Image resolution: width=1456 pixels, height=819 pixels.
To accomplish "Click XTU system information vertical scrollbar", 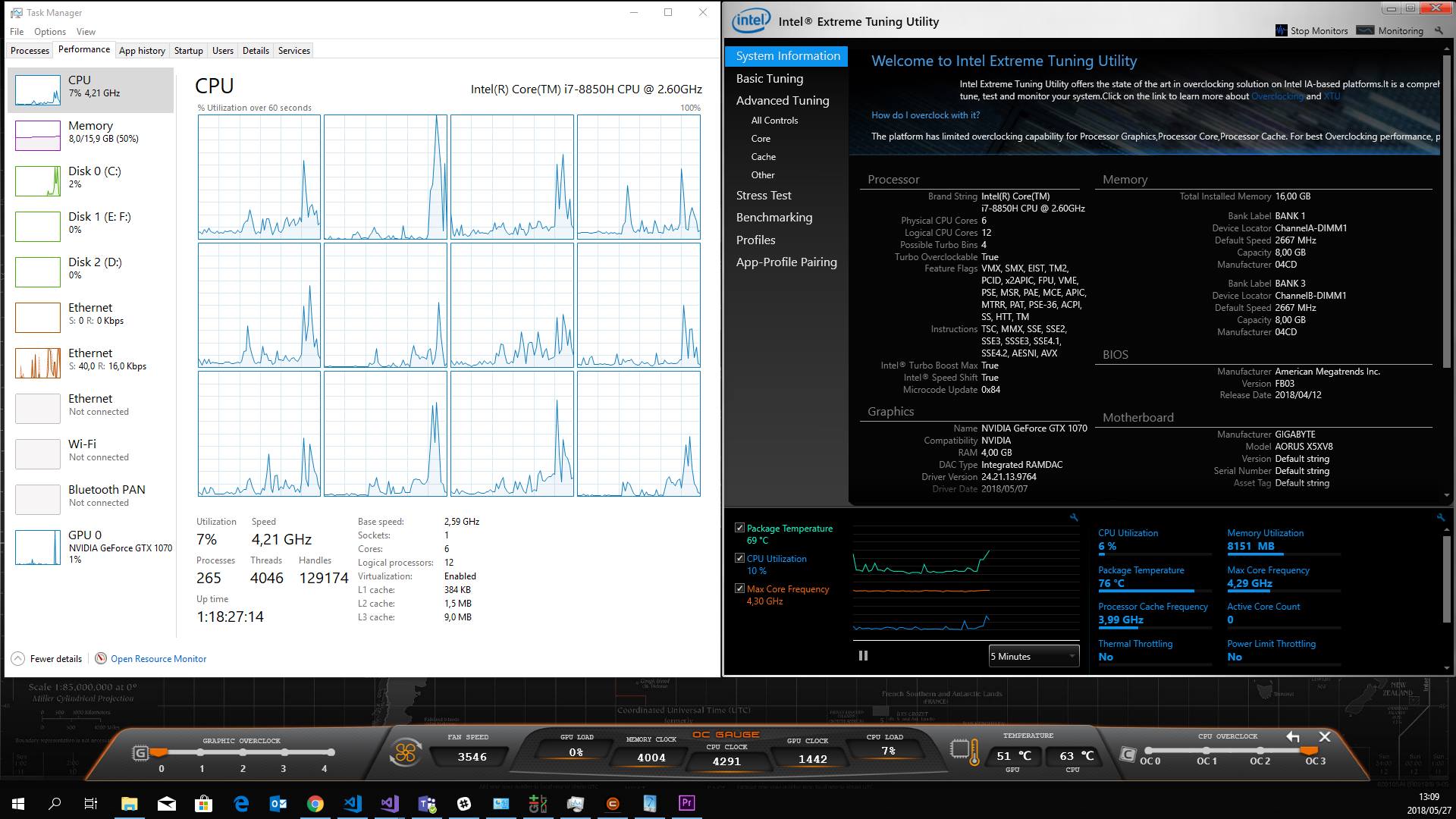I will click(1447, 212).
